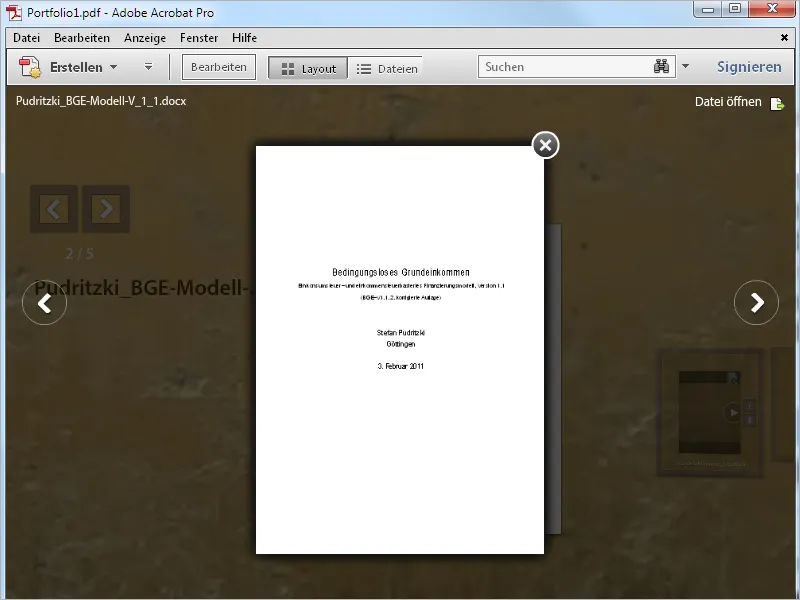
Task: Click the 2 / 5 page counter
Action: [x=80, y=254]
